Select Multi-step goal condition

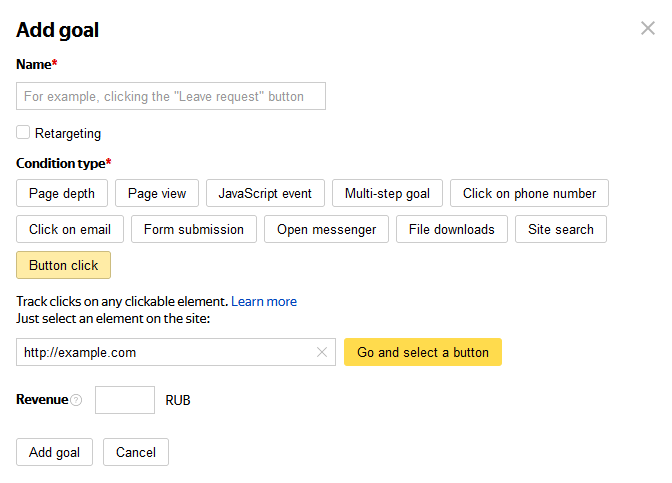click(x=387, y=193)
